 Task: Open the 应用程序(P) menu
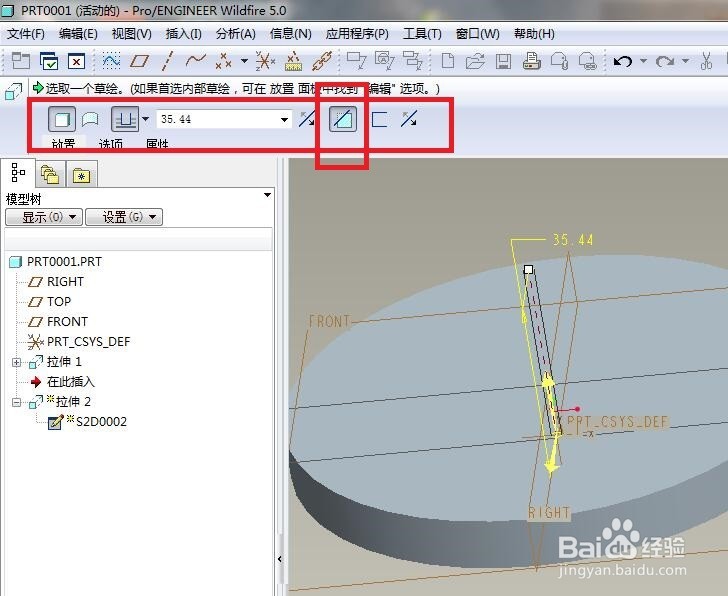click(x=357, y=34)
